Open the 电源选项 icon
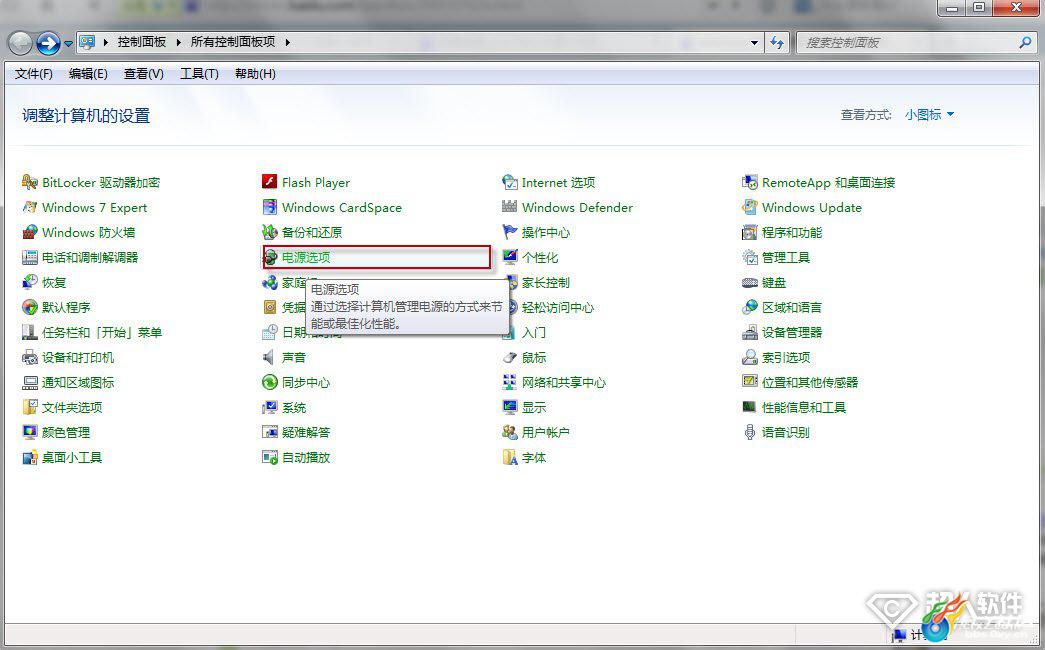This screenshot has width=1045, height=650. click(270, 257)
